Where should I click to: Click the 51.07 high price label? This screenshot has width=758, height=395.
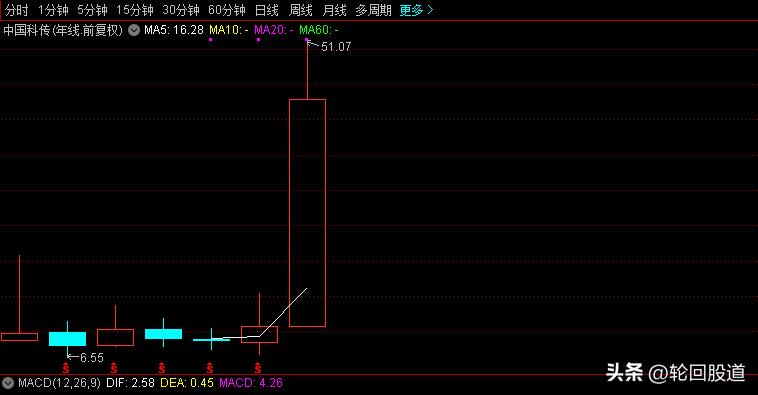point(336,47)
